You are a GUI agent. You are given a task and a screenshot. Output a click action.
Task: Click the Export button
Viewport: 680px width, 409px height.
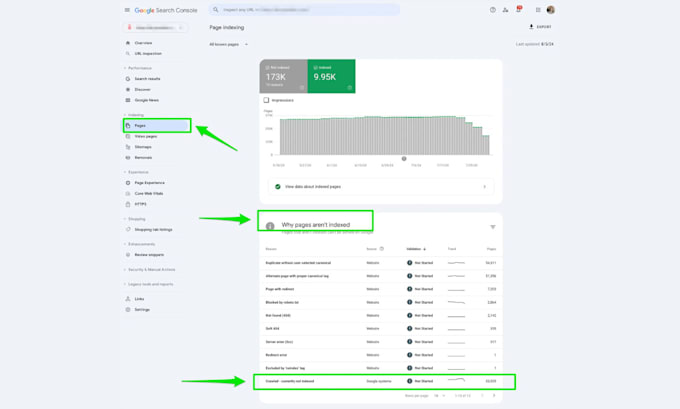pos(540,27)
